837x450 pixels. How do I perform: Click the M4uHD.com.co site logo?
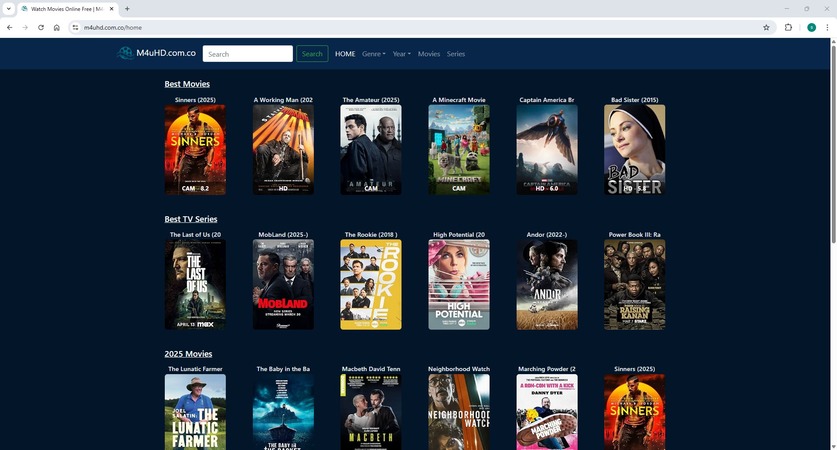tap(156, 54)
